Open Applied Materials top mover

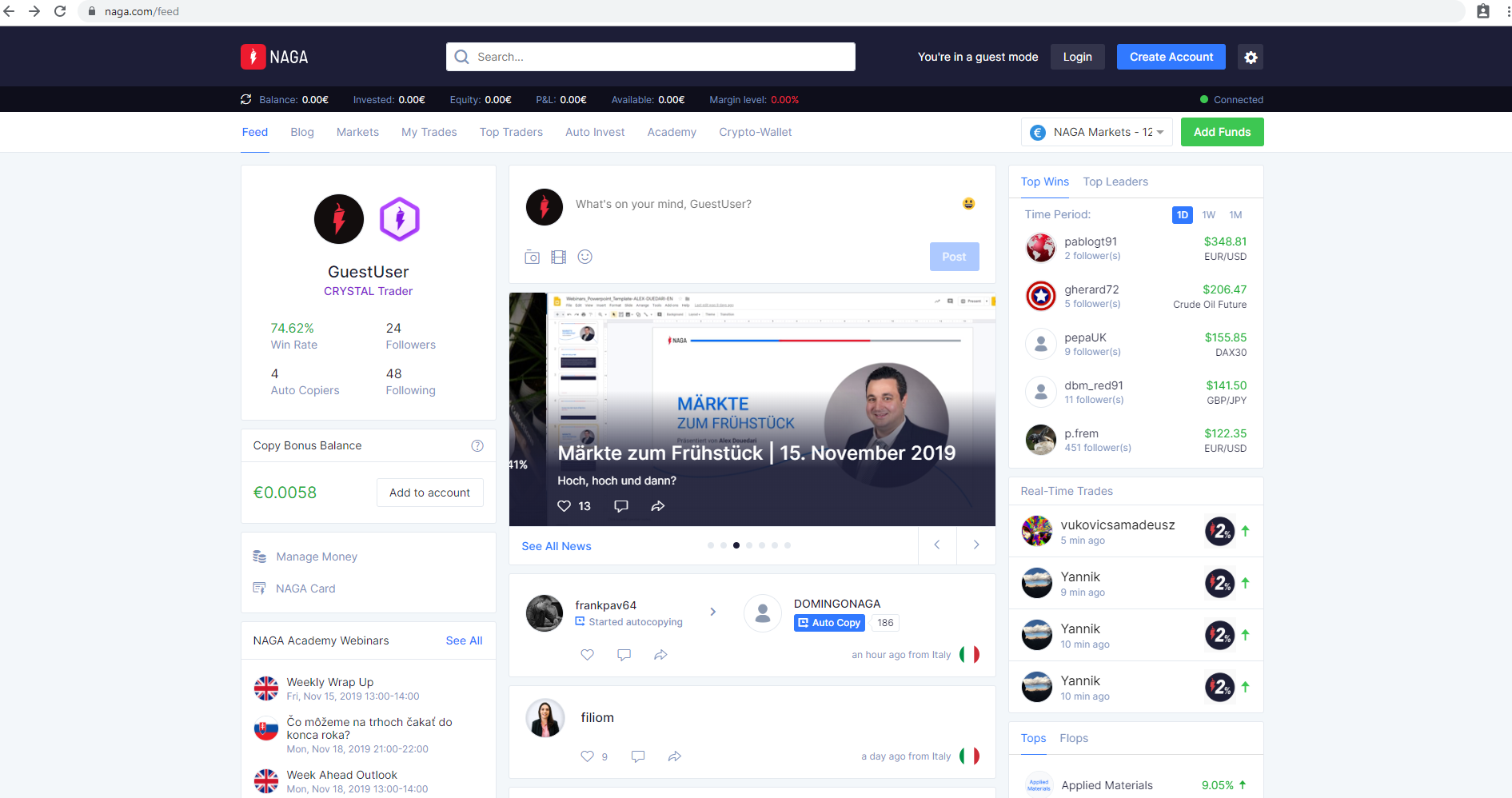(x=1135, y=785)
